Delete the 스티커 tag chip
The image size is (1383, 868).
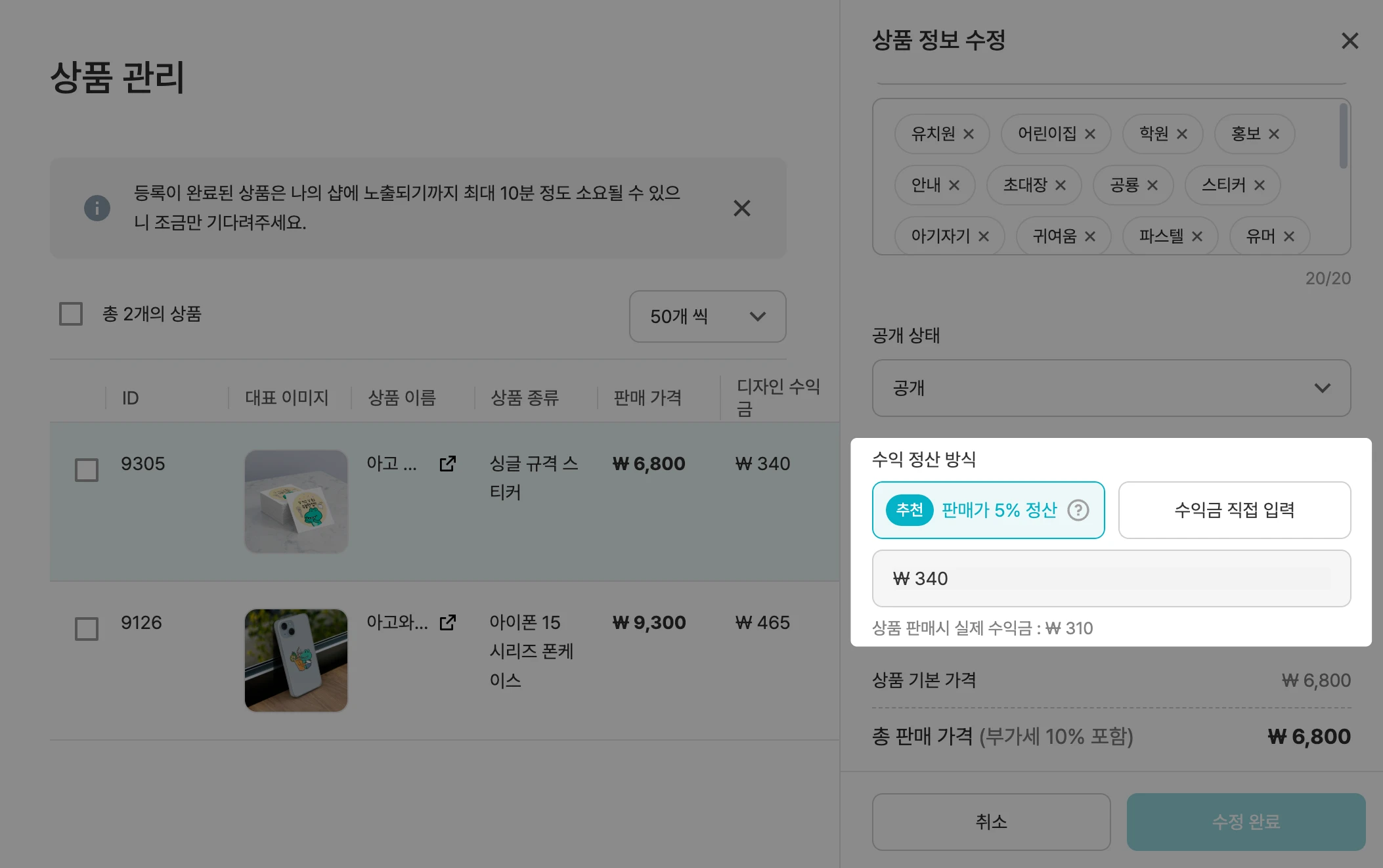click(x=1259, y=185)
